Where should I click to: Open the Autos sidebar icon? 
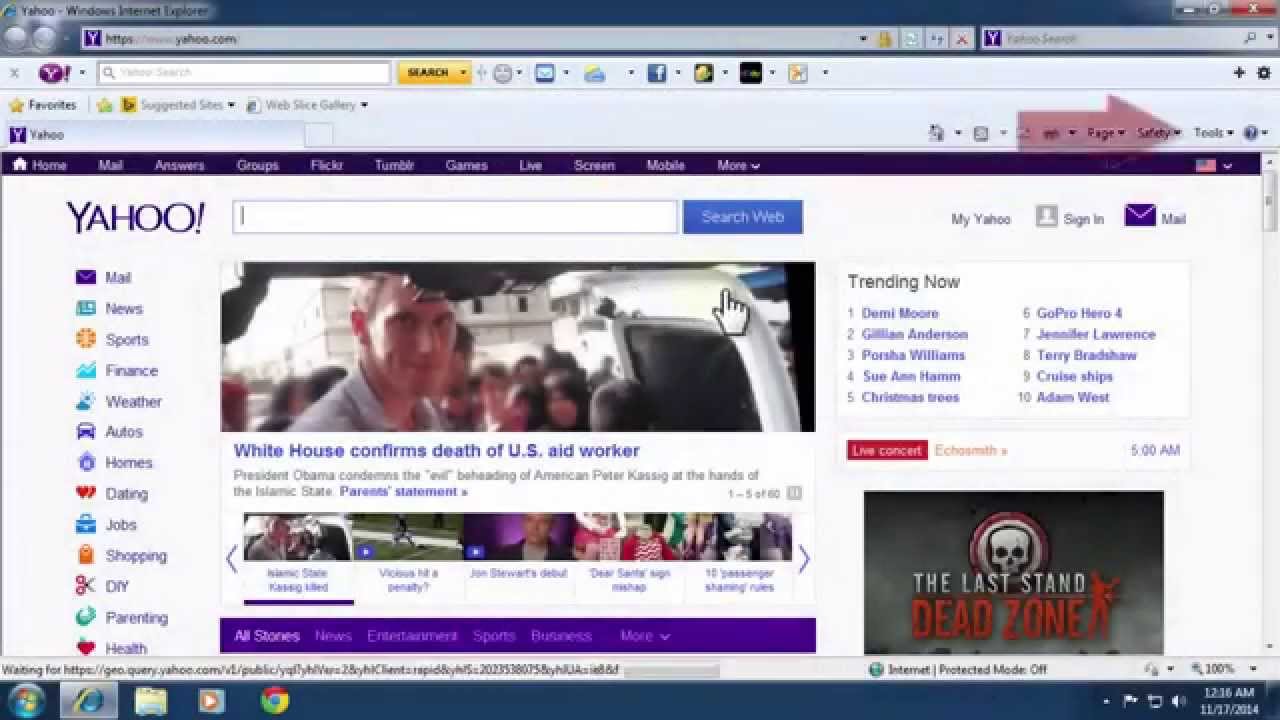point(86,432)
